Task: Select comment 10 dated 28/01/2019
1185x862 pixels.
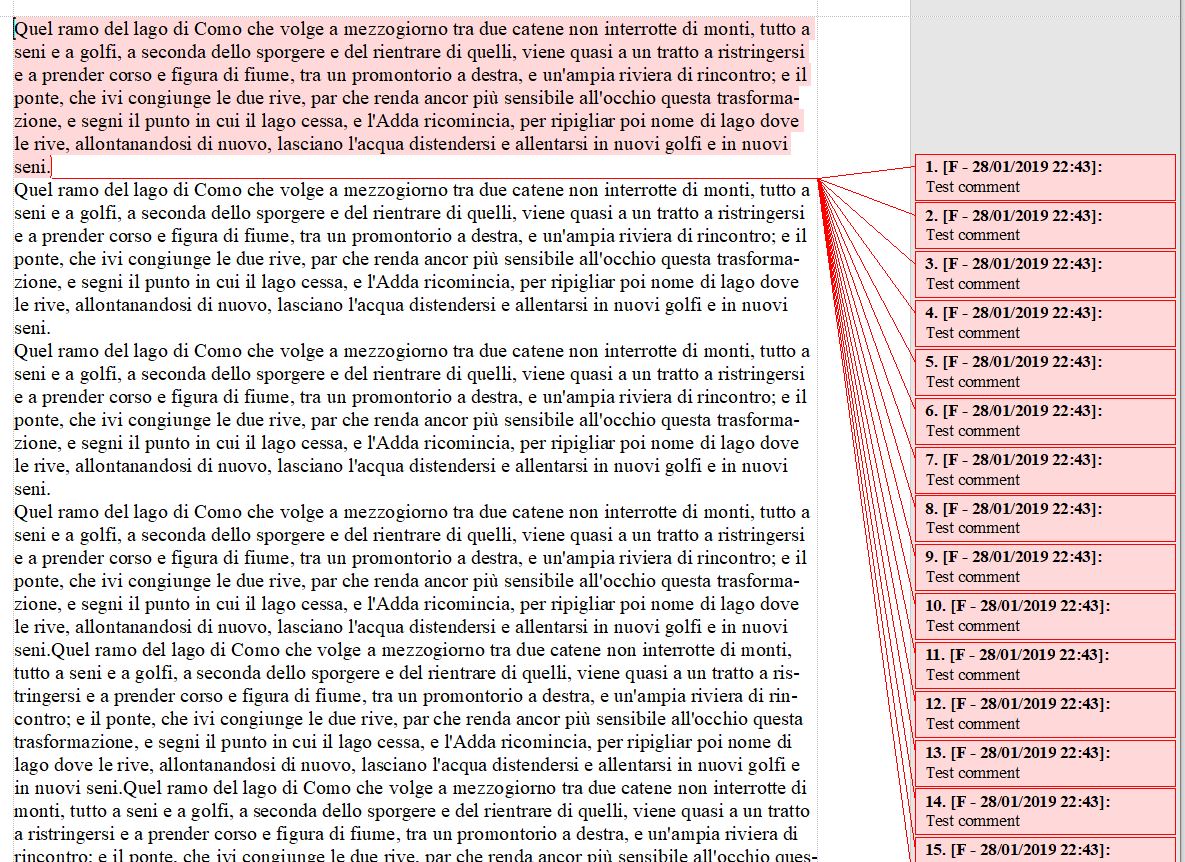Action: [1045, 616]
